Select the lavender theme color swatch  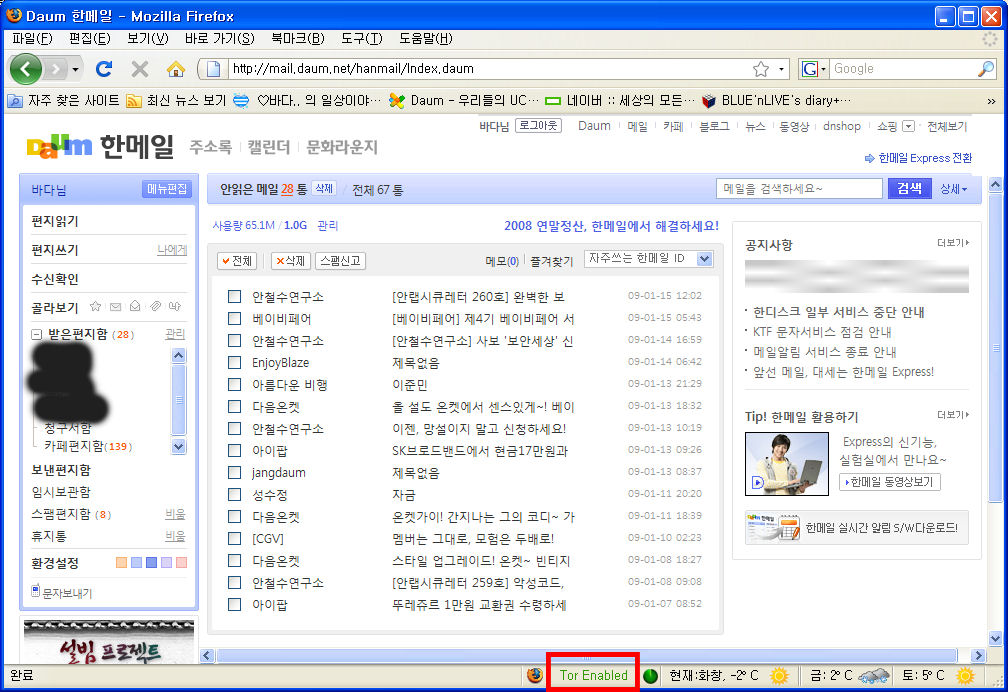166,563
